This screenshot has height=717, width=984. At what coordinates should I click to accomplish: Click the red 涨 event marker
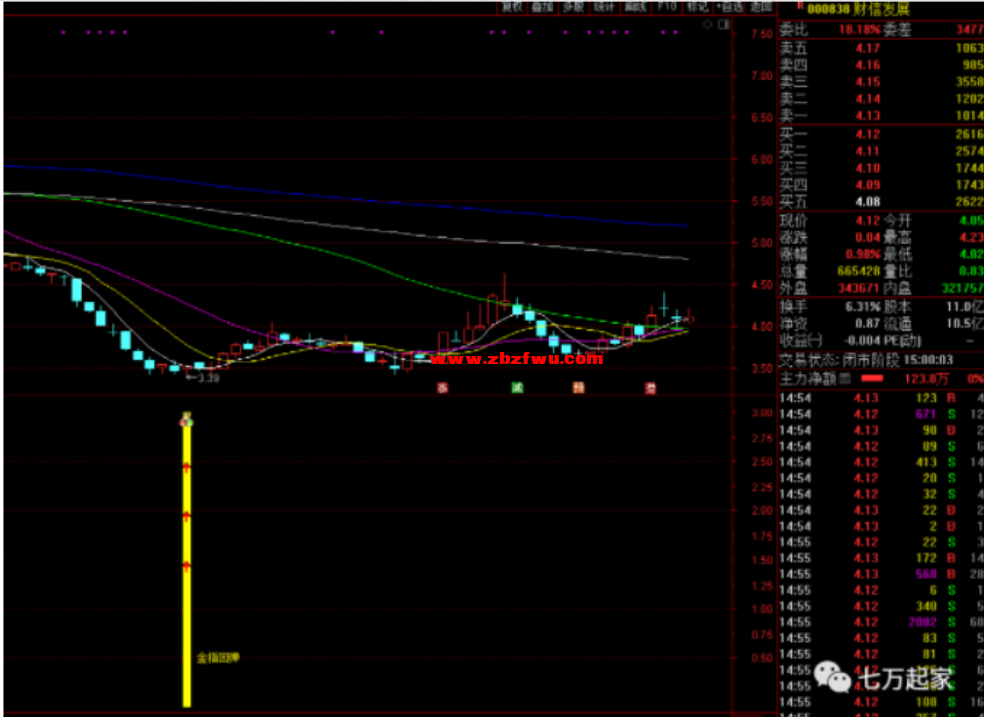coord(442,388)
